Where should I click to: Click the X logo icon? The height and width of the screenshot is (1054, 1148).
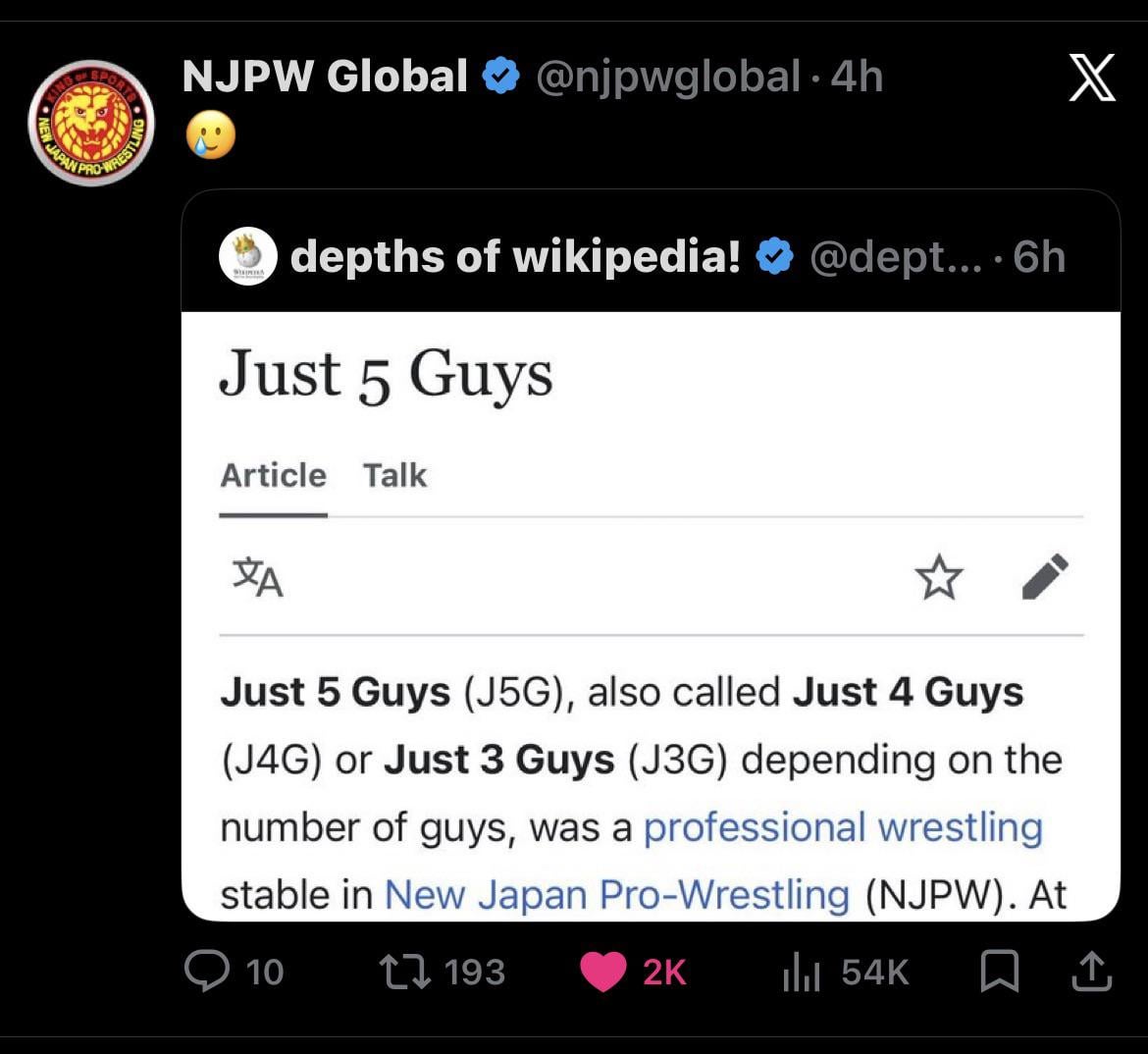point(1091,79)
